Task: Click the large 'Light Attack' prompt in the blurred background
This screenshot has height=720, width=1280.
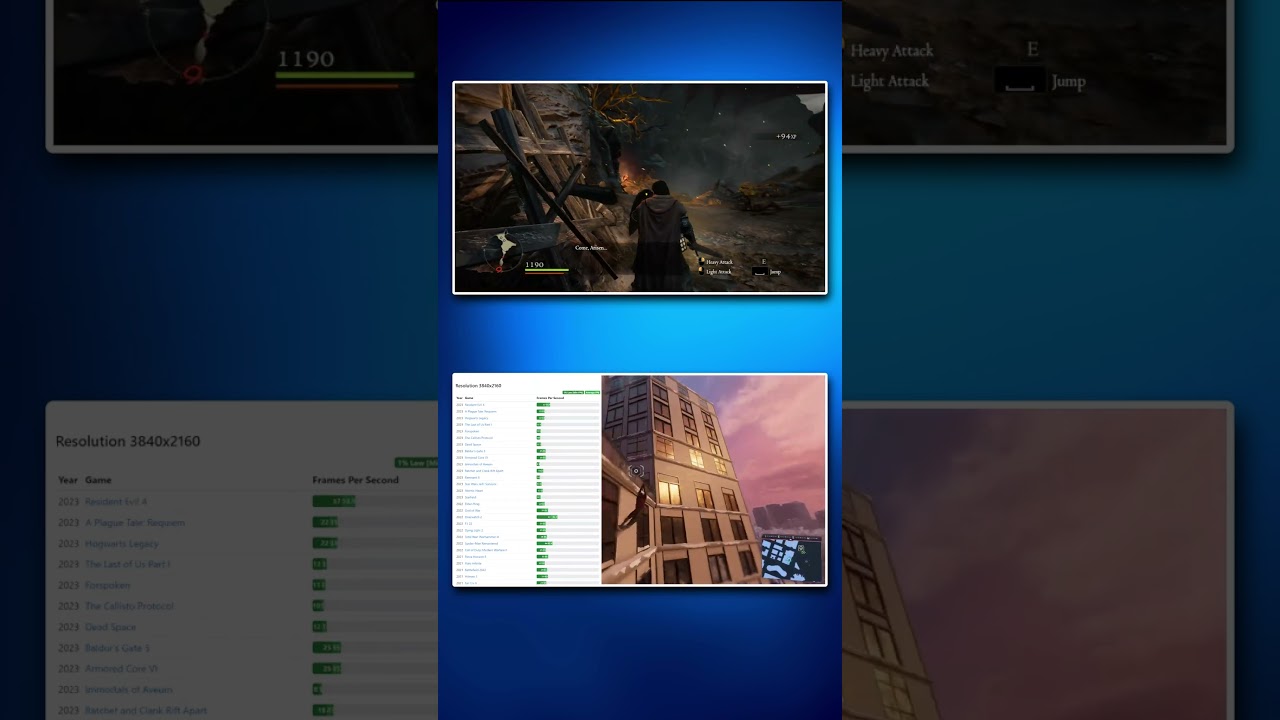Action: (889, 81)
